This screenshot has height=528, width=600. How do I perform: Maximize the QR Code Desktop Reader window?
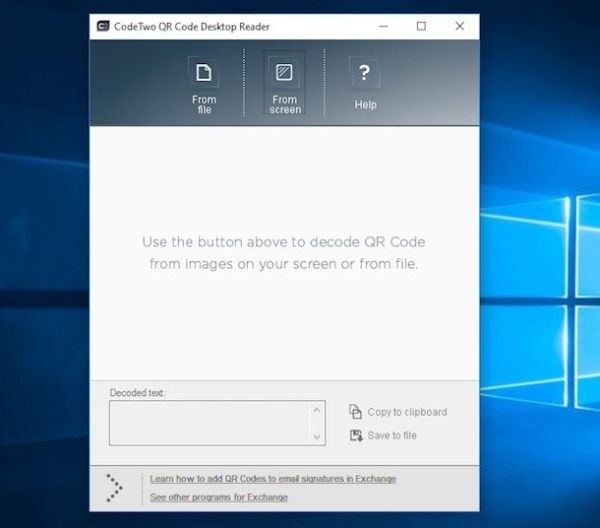(421, 26)
